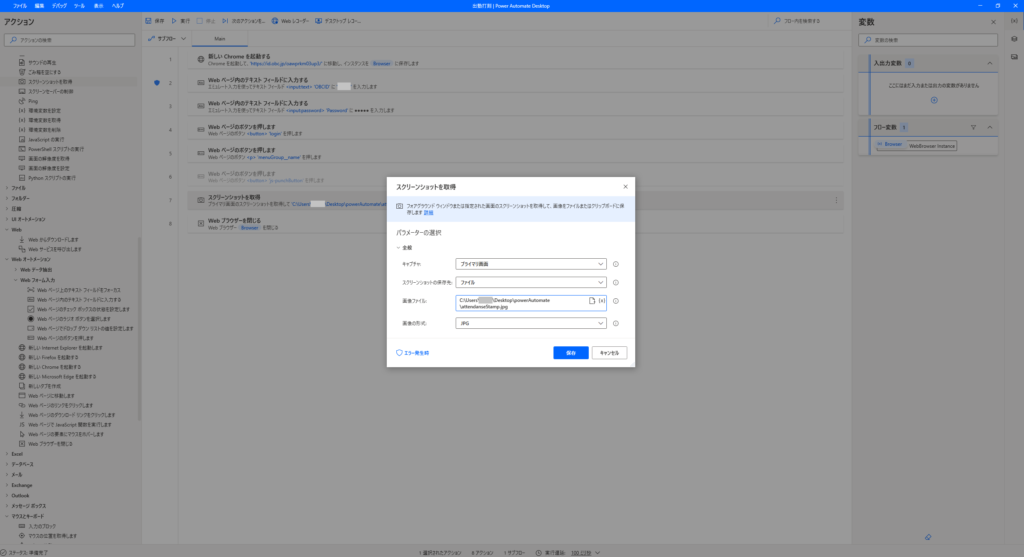Run the flow with 実行 button

coord(181,21)
